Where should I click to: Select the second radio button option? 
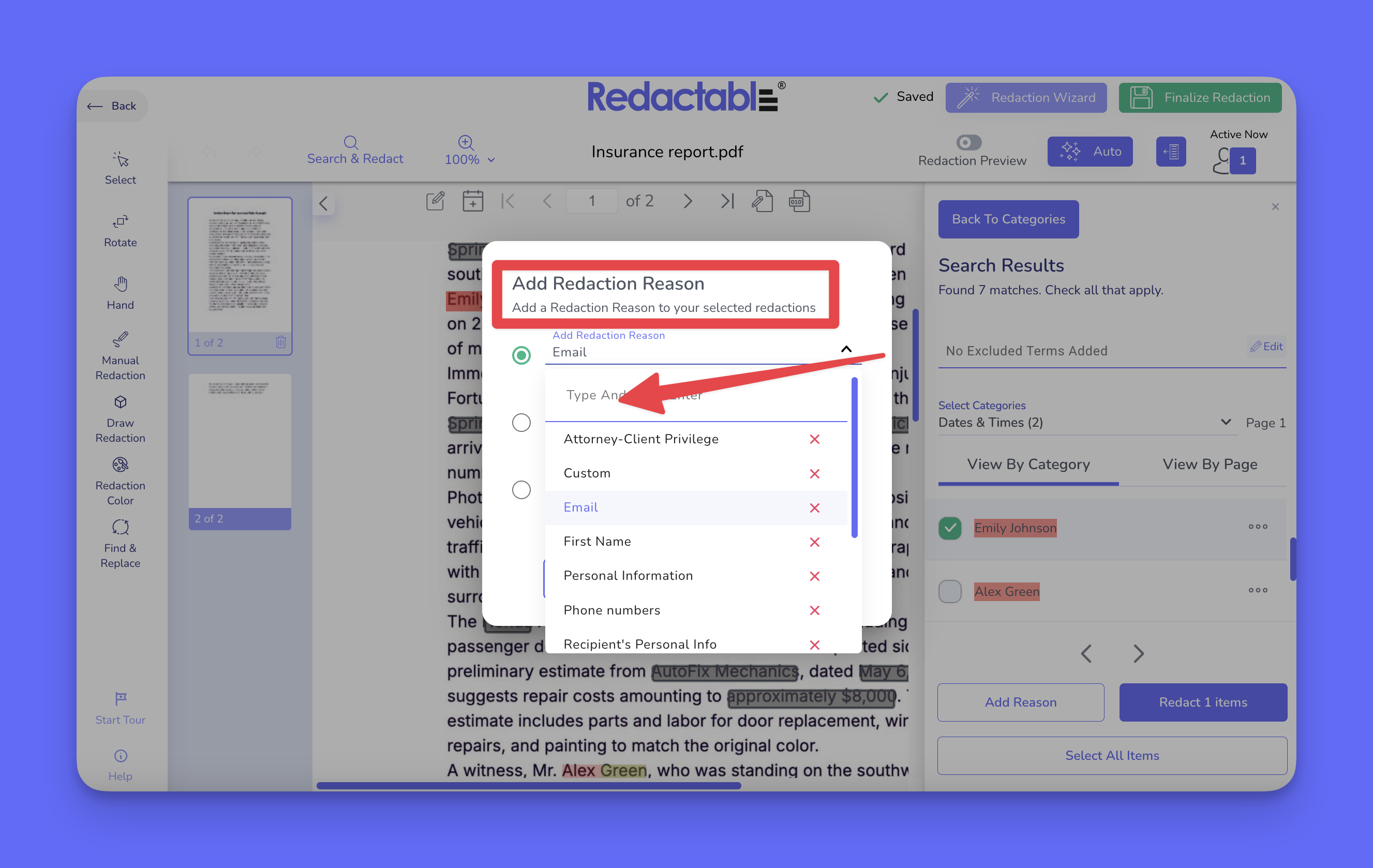(520, 423)
